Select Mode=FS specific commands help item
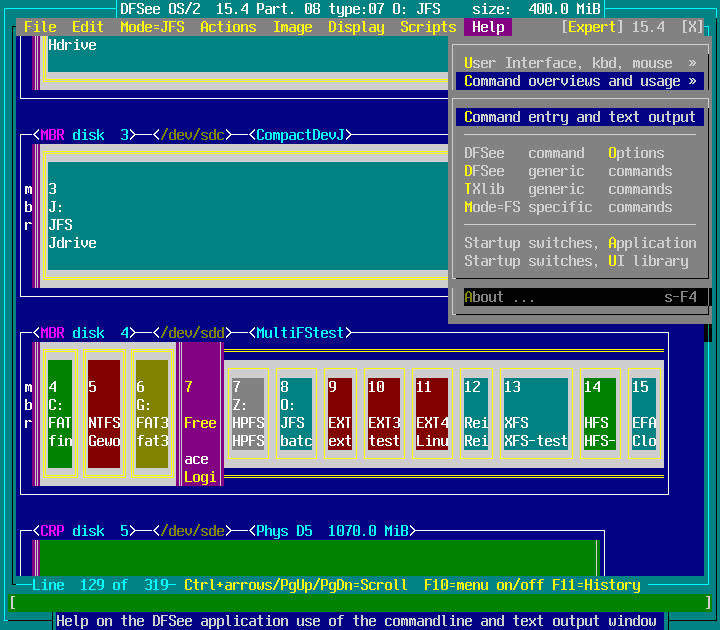 tap(580, 207)
